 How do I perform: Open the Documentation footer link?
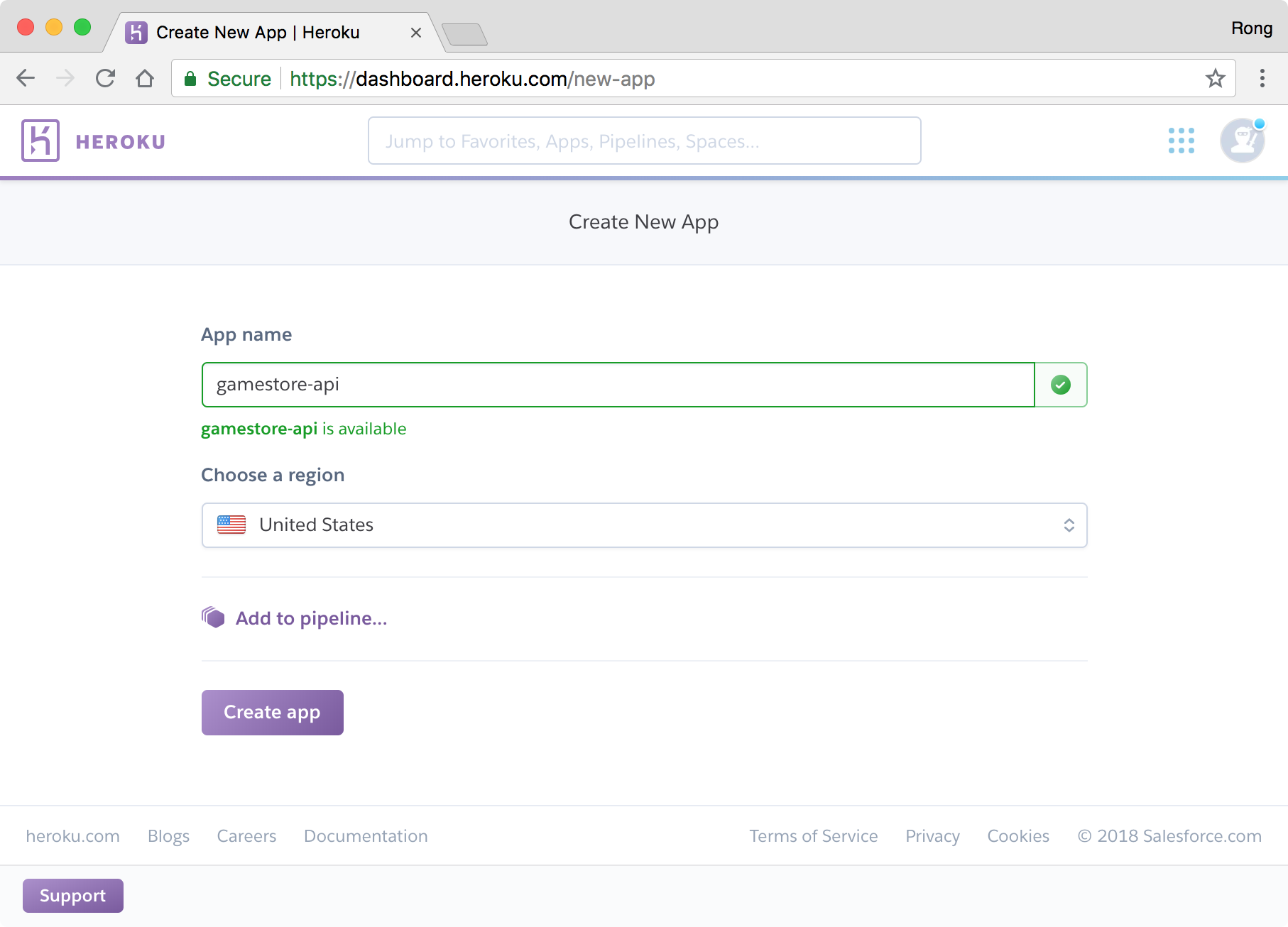(x=366, y=836)
